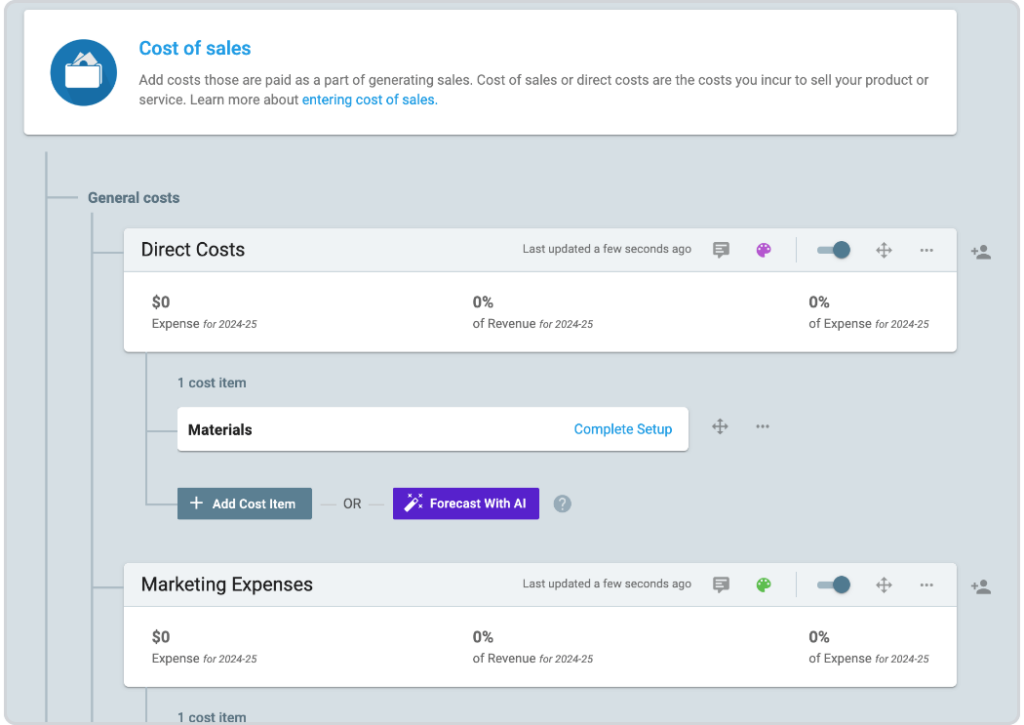This screenshot has height=725, width=1024.
Task: Disable the Direct Costs toggle switch
Action: click(x=832, y=250)
